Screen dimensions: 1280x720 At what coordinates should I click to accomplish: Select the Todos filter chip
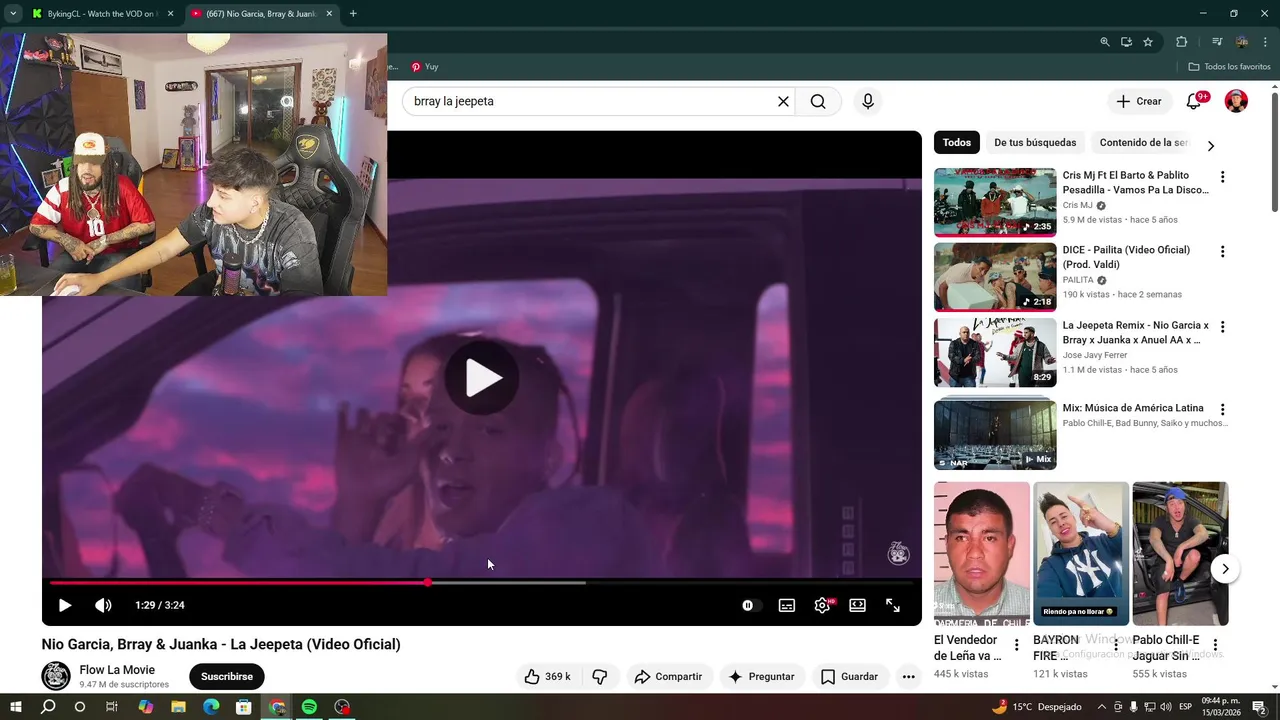957,143
